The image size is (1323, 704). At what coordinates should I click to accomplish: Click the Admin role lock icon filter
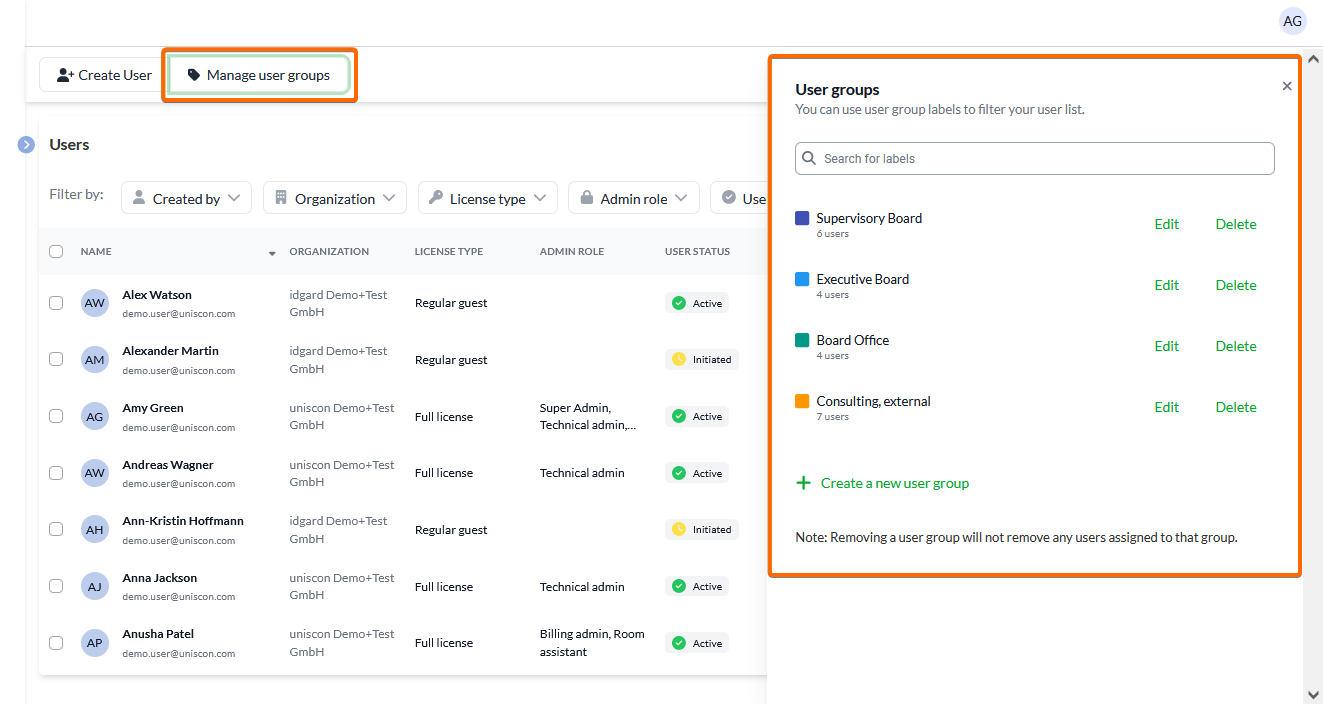(587, 197)
